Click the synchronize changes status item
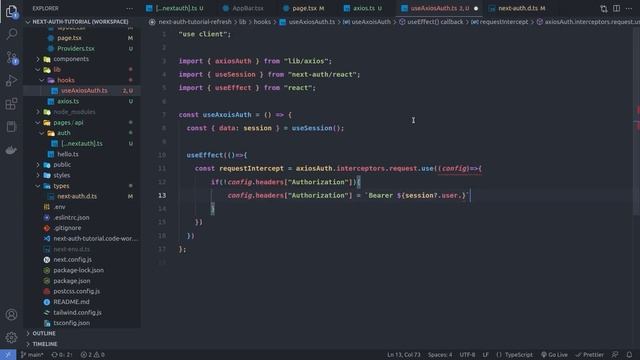Image resolution: width=640 pixels, height=360 pixels. coord(62,355)
